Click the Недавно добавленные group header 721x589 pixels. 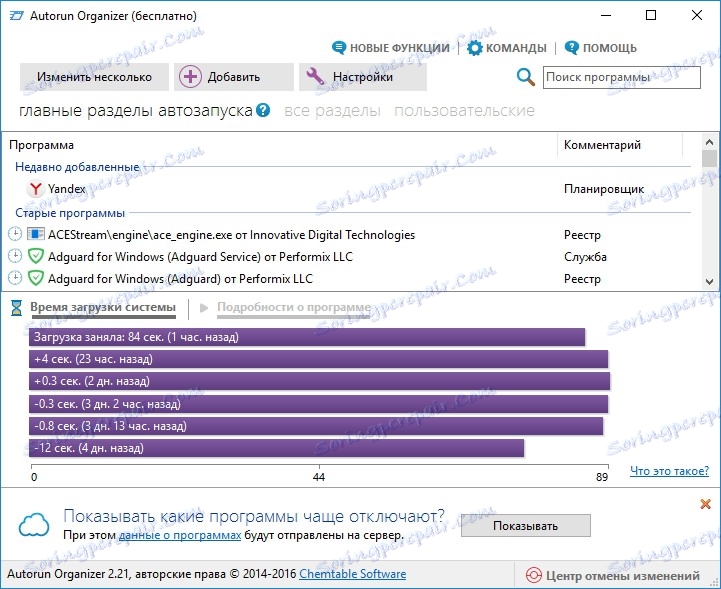pyautogui.click(x=77, y=166)
